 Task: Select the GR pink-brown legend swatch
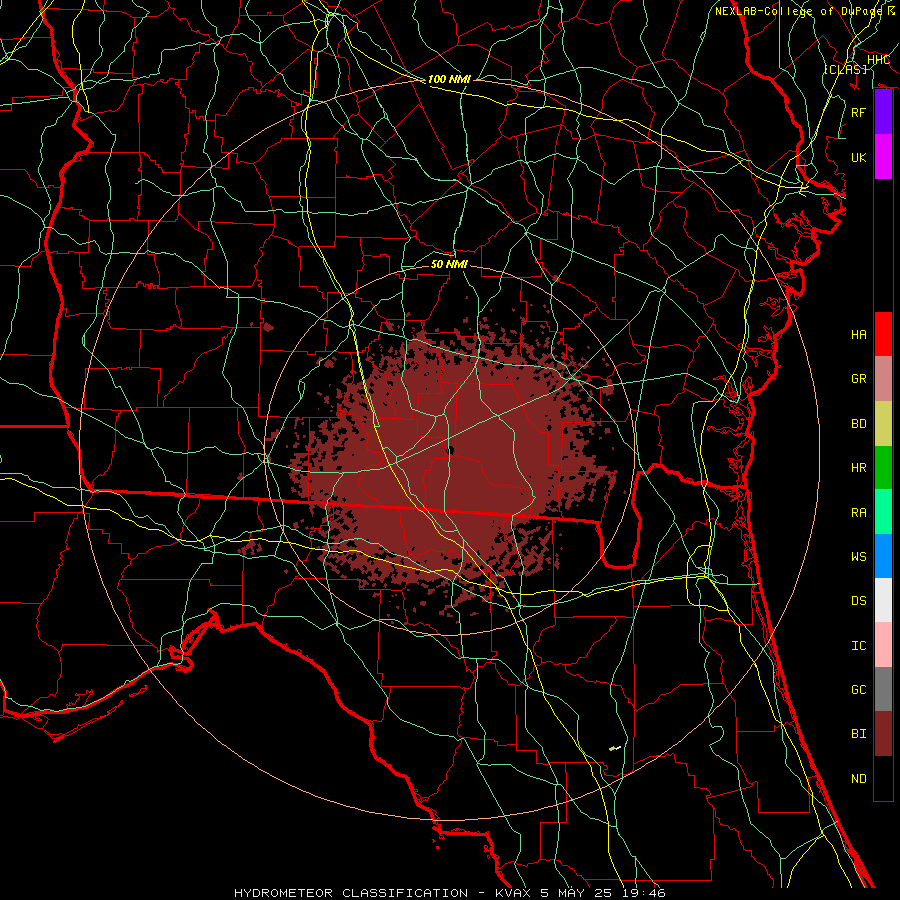pyautogui.click(x=883, y=379)
